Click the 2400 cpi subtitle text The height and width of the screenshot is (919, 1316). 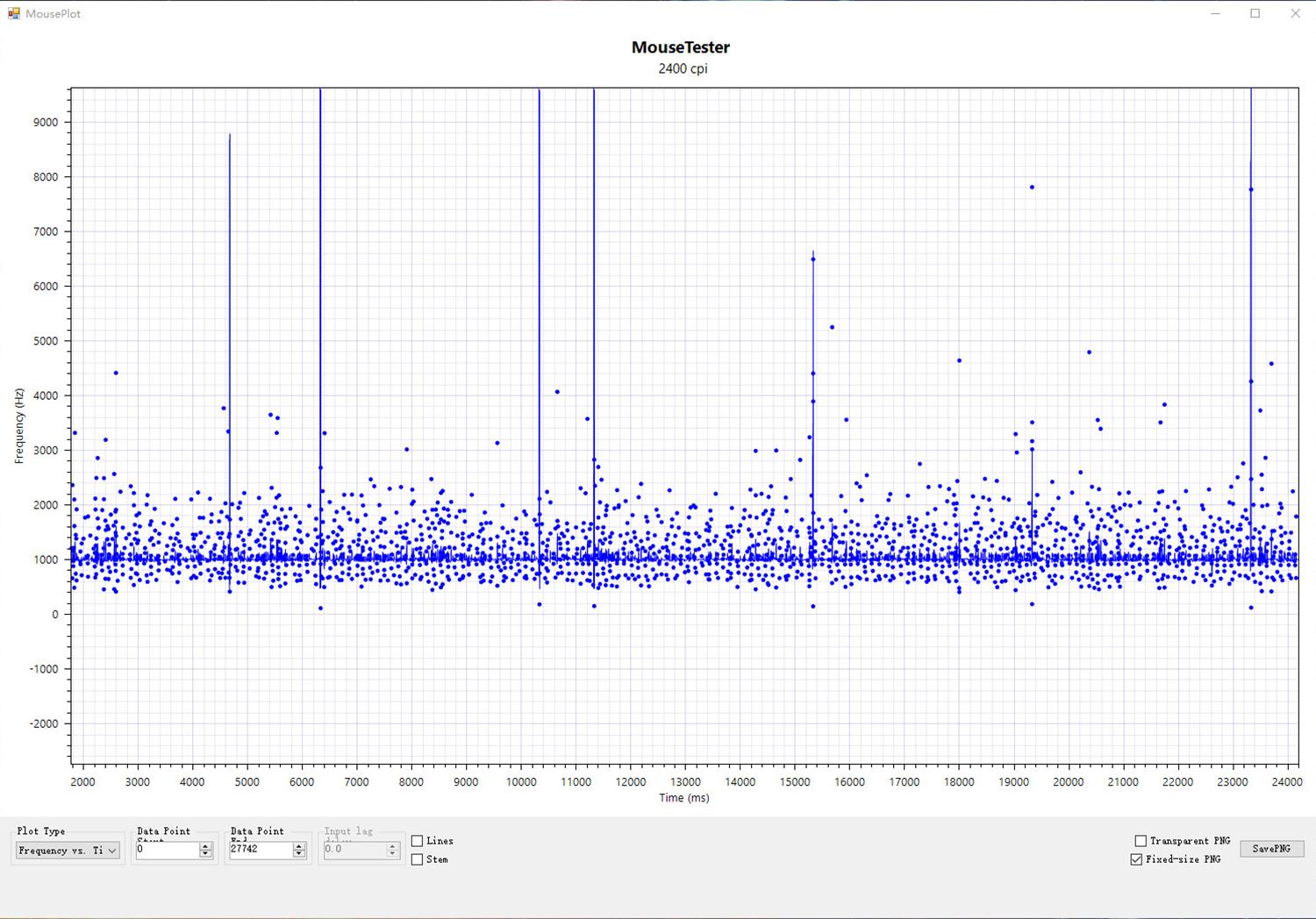pyautogui.click(x=683, y=68)
